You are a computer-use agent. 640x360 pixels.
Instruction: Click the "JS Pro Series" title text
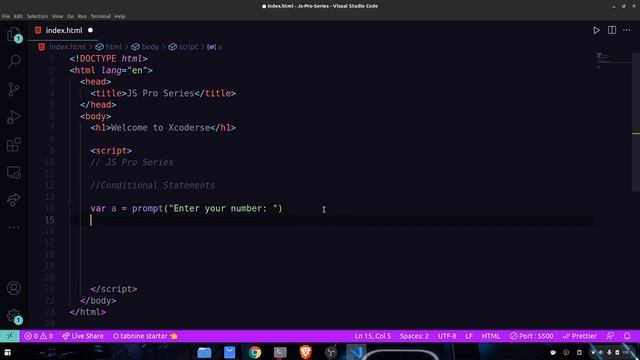click(160, 93)
